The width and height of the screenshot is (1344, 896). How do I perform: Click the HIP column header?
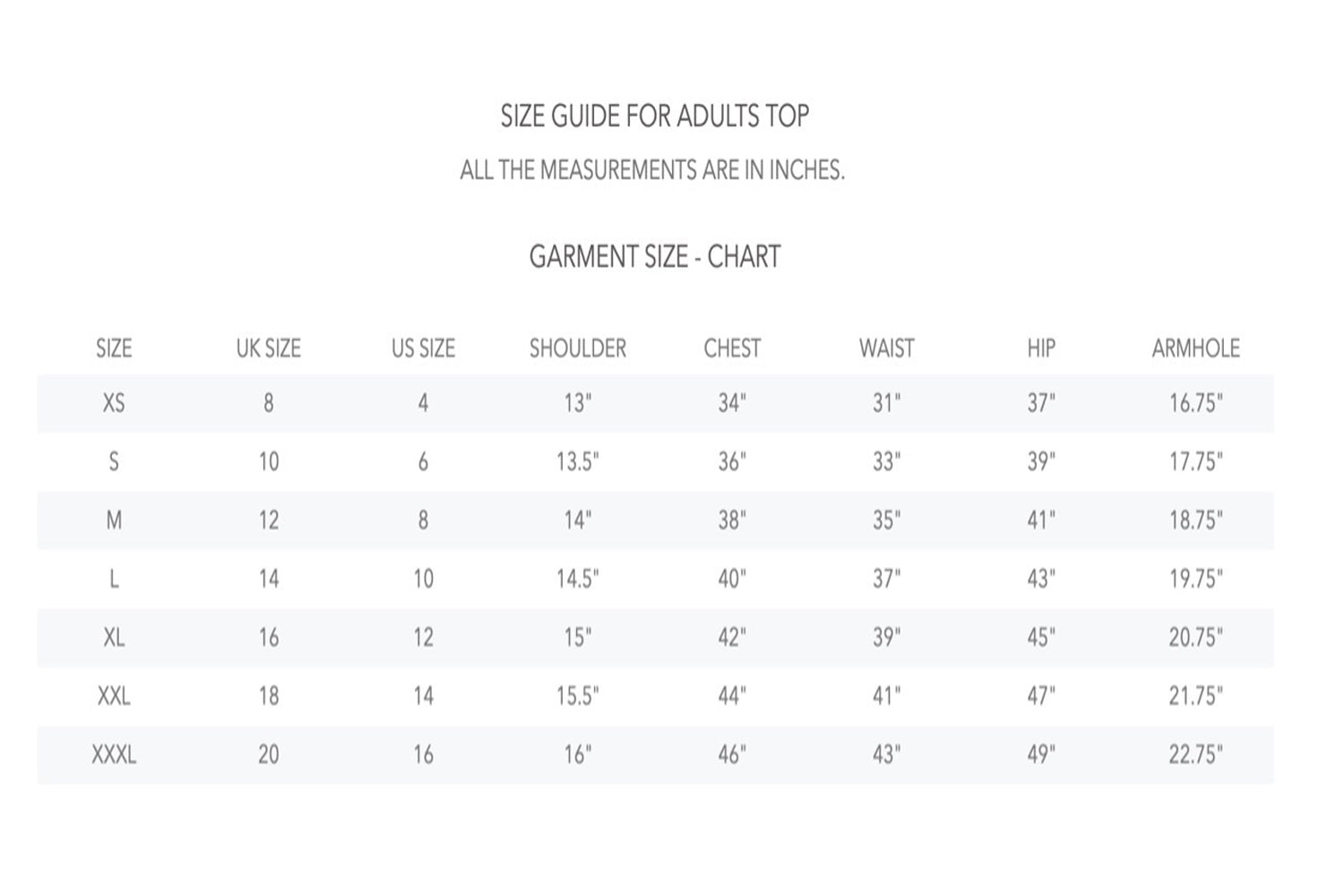click(1041, 348)
